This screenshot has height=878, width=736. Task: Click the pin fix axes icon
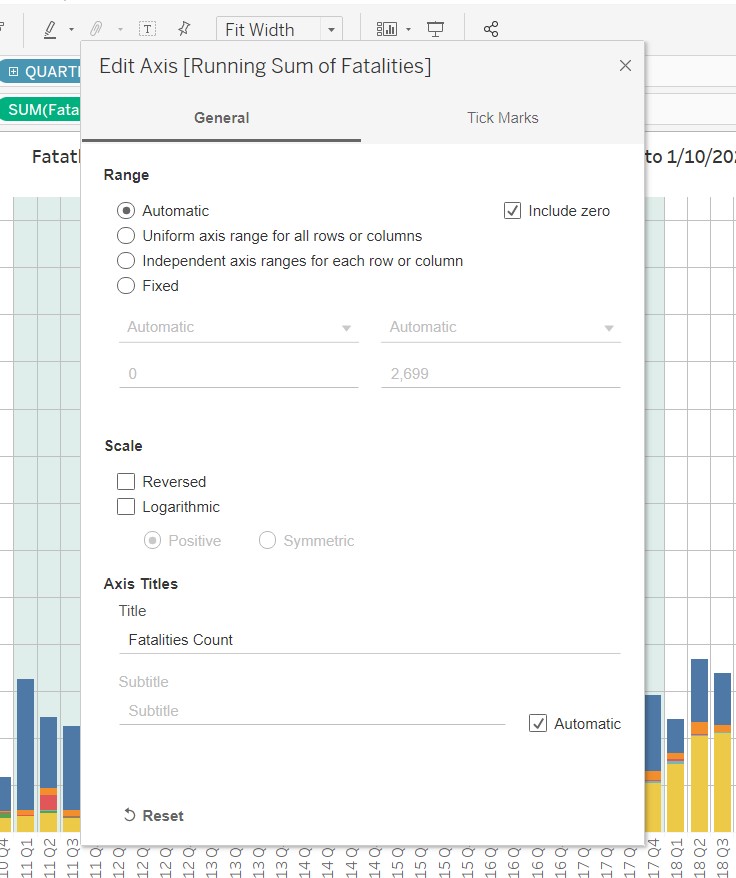[184, 29]
